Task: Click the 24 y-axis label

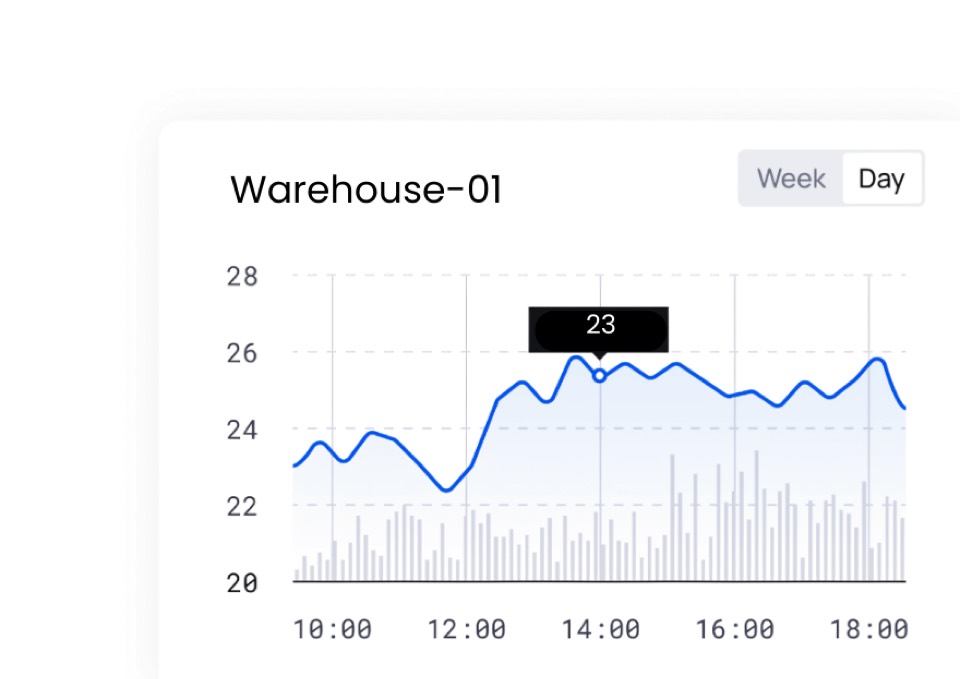Action: click(x=242, y=430)
